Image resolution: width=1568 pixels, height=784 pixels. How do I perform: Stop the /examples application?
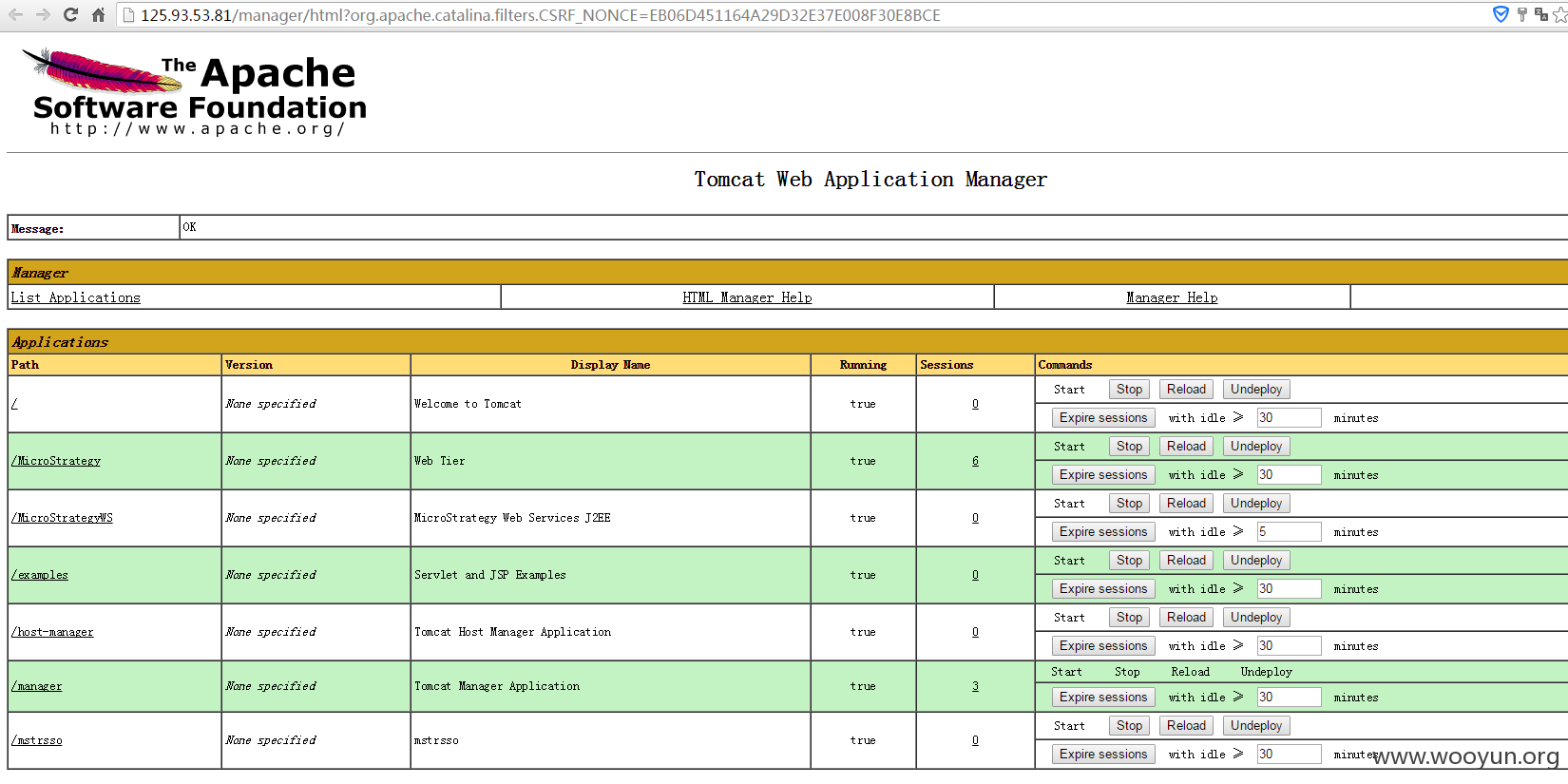tap(1129, 561)
